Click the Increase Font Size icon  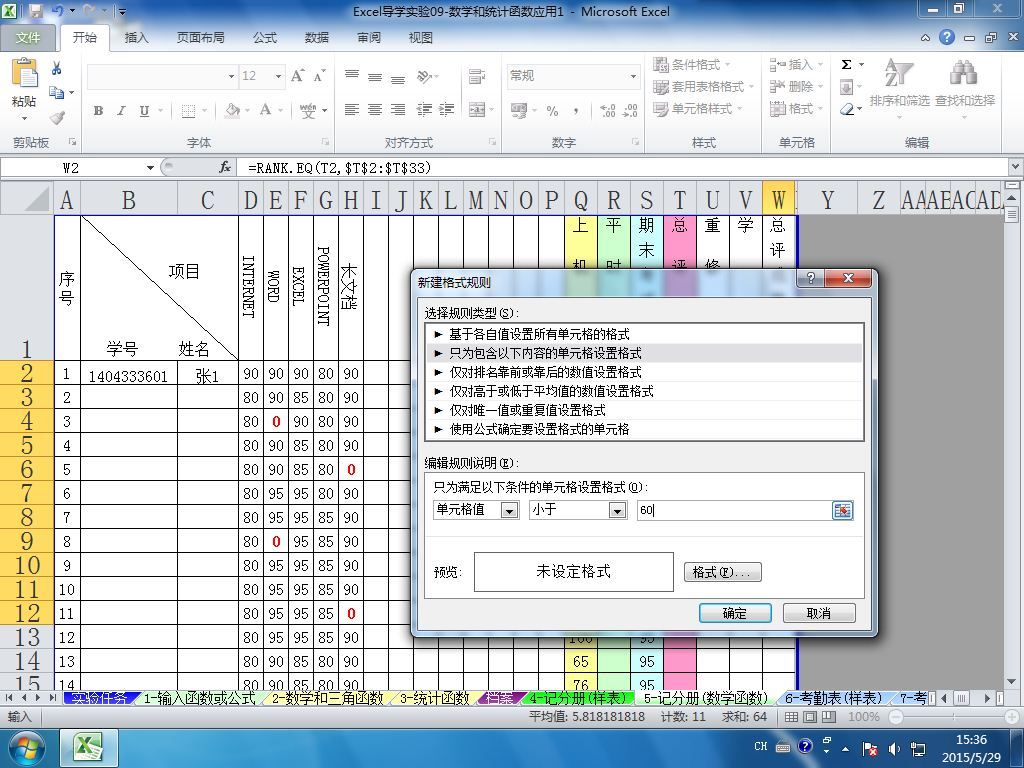pos(298,76)
